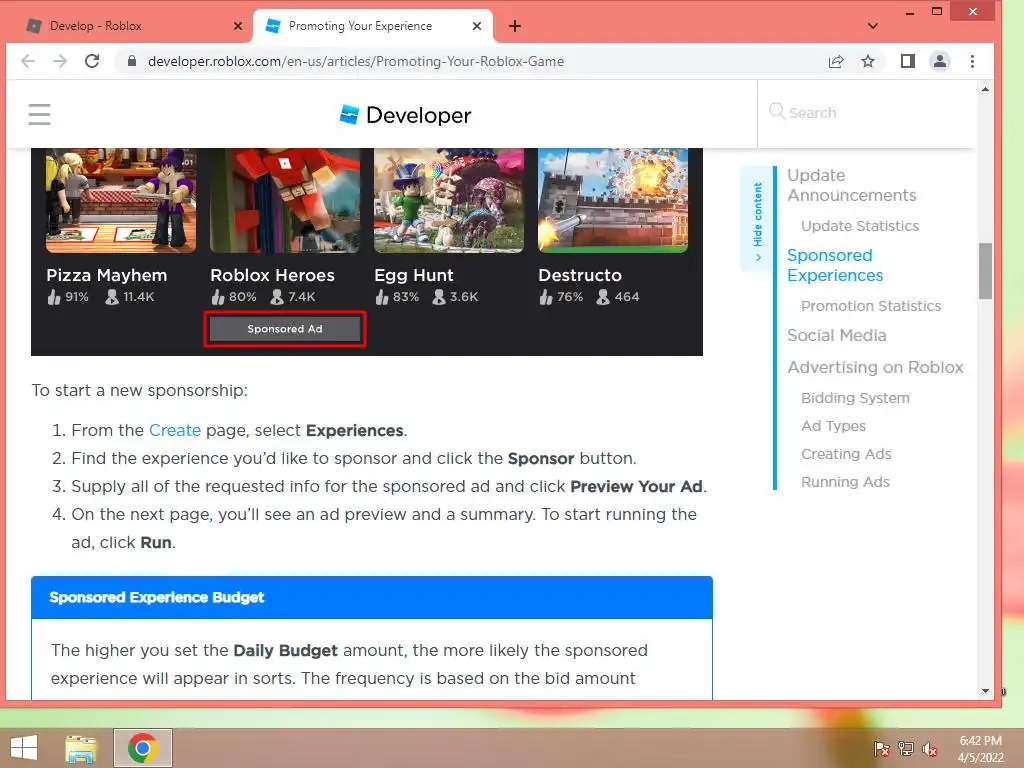The width and height of the screenshot is (1024, 768).
Task: Jump to Promotion Statistics section
Action: pyautogui.click(x=871, y=306)
